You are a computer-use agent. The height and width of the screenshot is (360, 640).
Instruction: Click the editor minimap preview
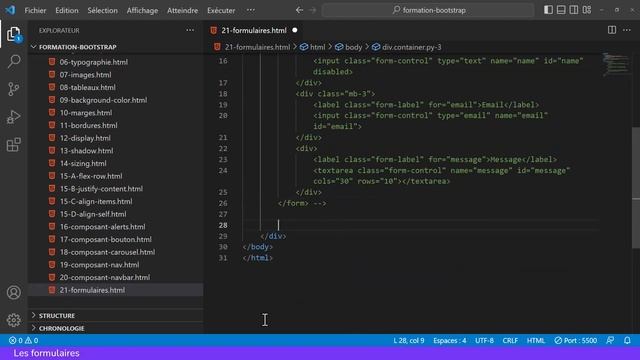616,65
